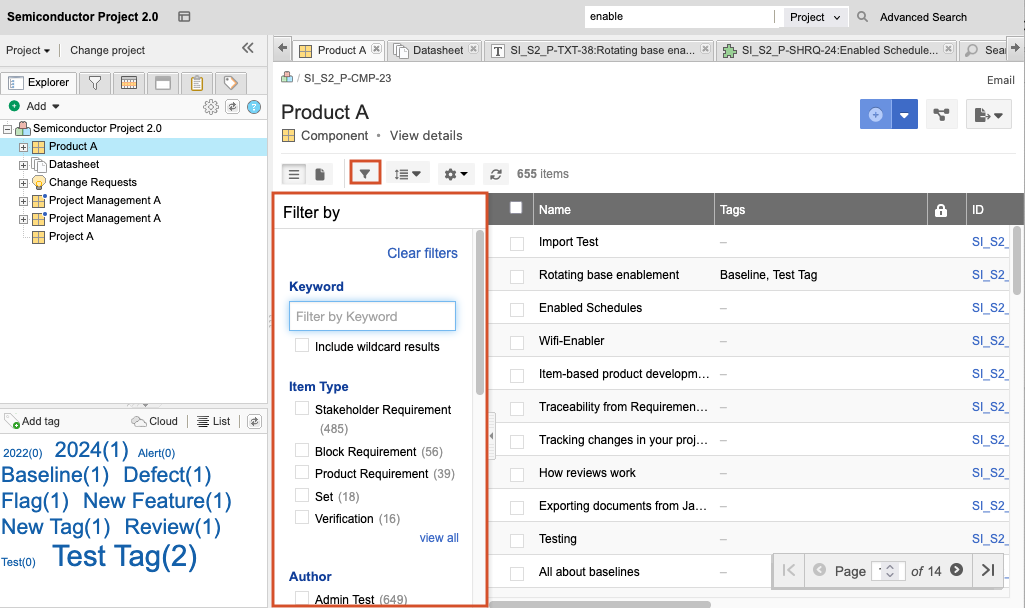
Task: Click view all item types link
Action: point(439,538)
